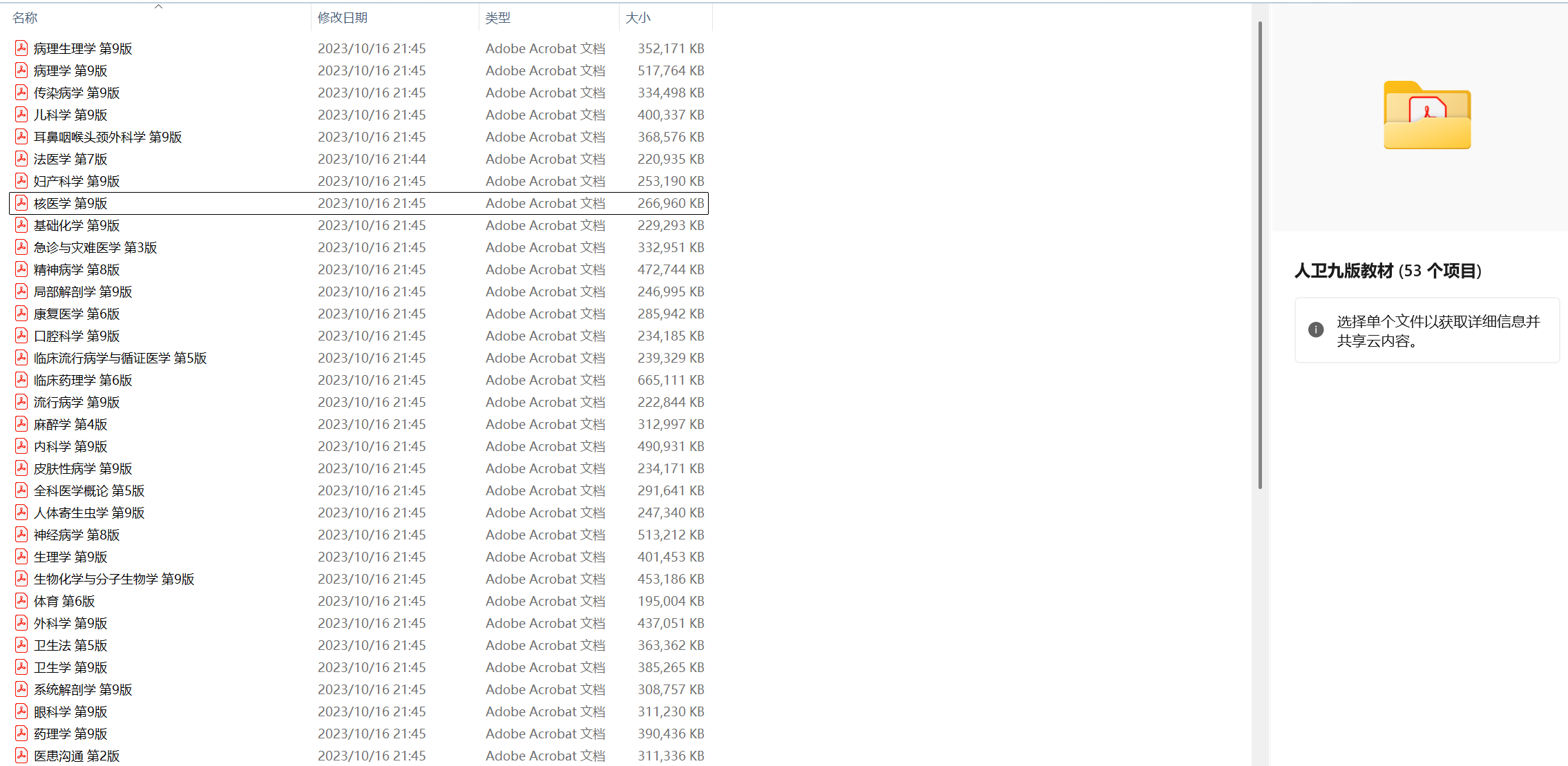Click the sort arrow above 名称 column
The image size is (1568, 766).
[158, 6]
